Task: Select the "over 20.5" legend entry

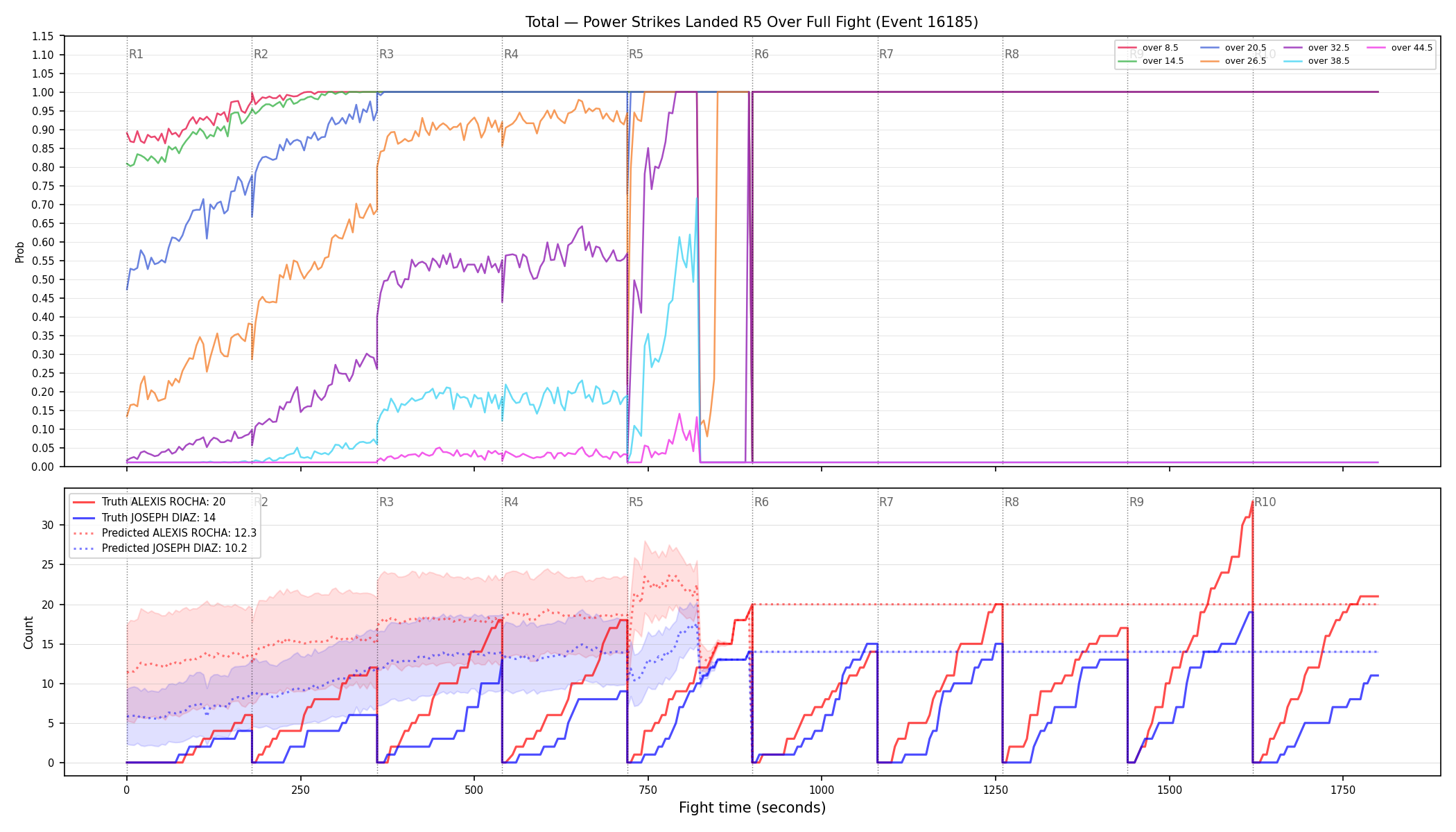Action: (x=1233, y=48)
